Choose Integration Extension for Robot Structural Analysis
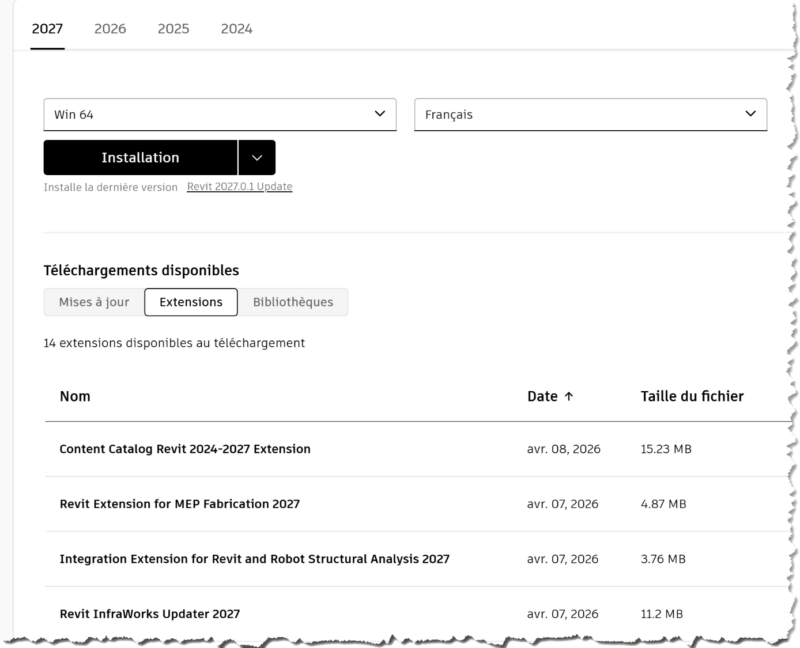 (x=254, y=559)
